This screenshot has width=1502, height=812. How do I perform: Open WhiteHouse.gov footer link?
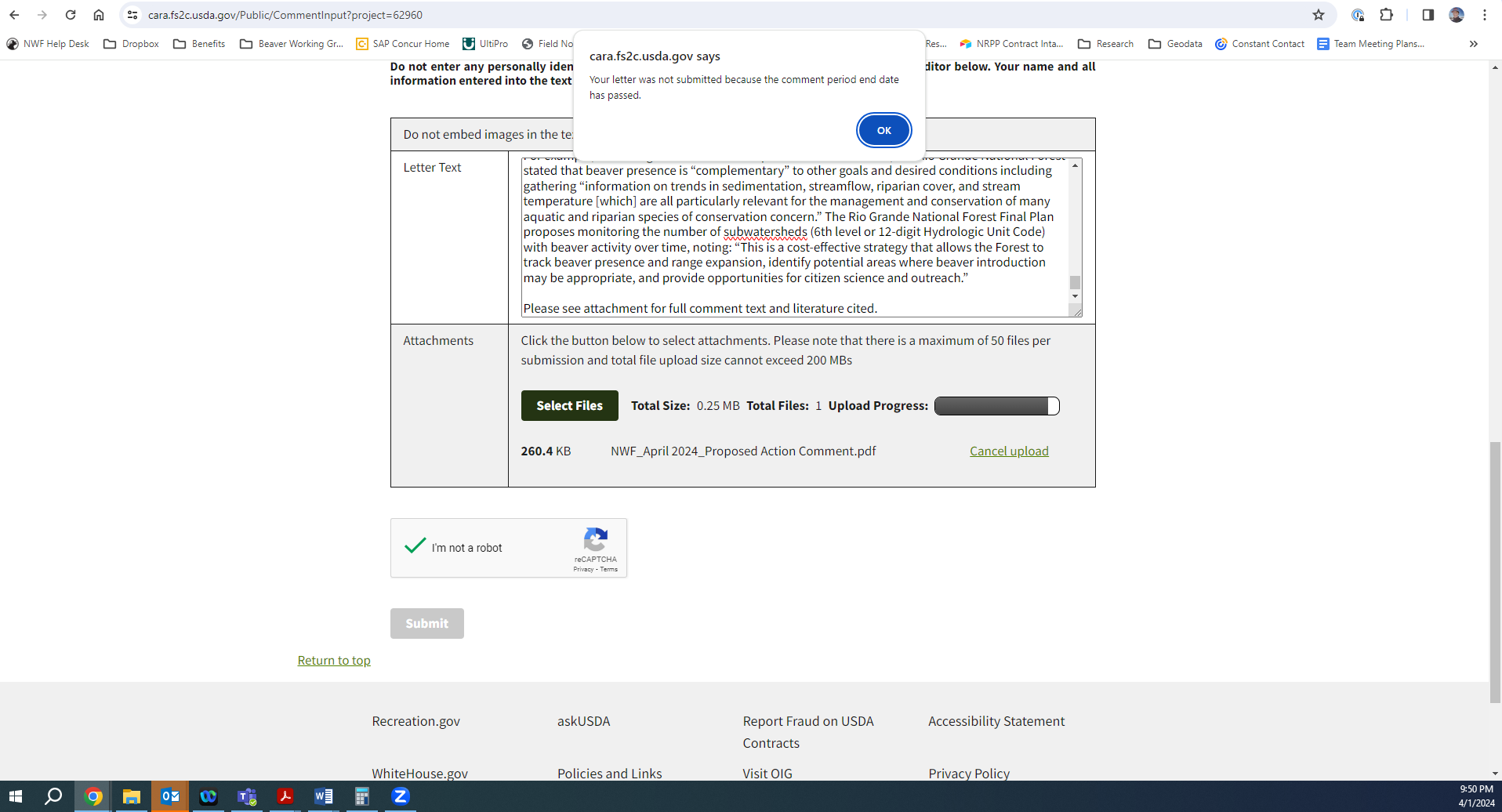[419, 773]
